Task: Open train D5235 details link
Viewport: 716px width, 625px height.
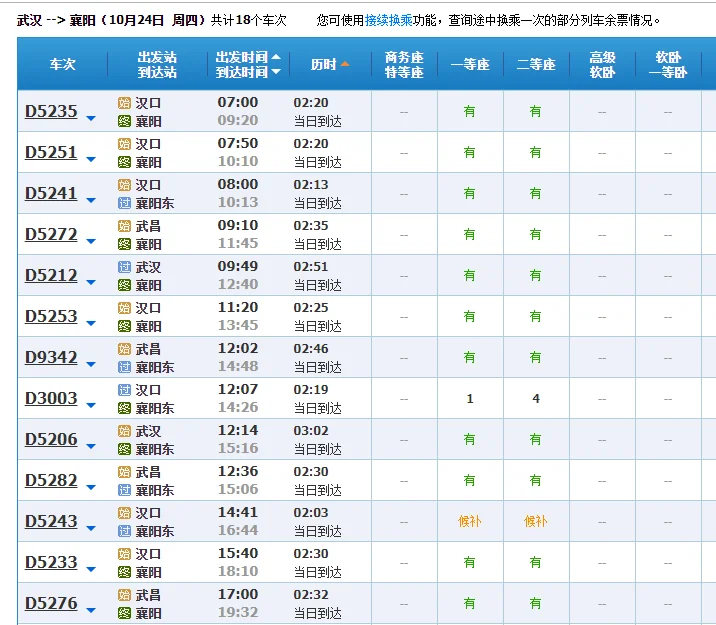Action: (51, 111)
